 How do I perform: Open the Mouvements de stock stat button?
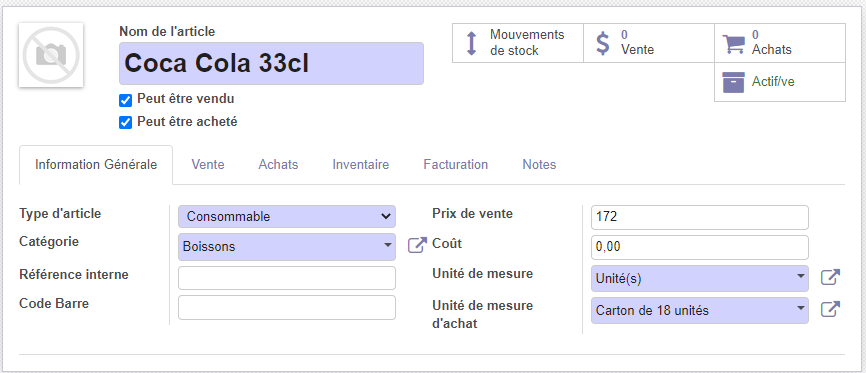(x=518, y=43)
